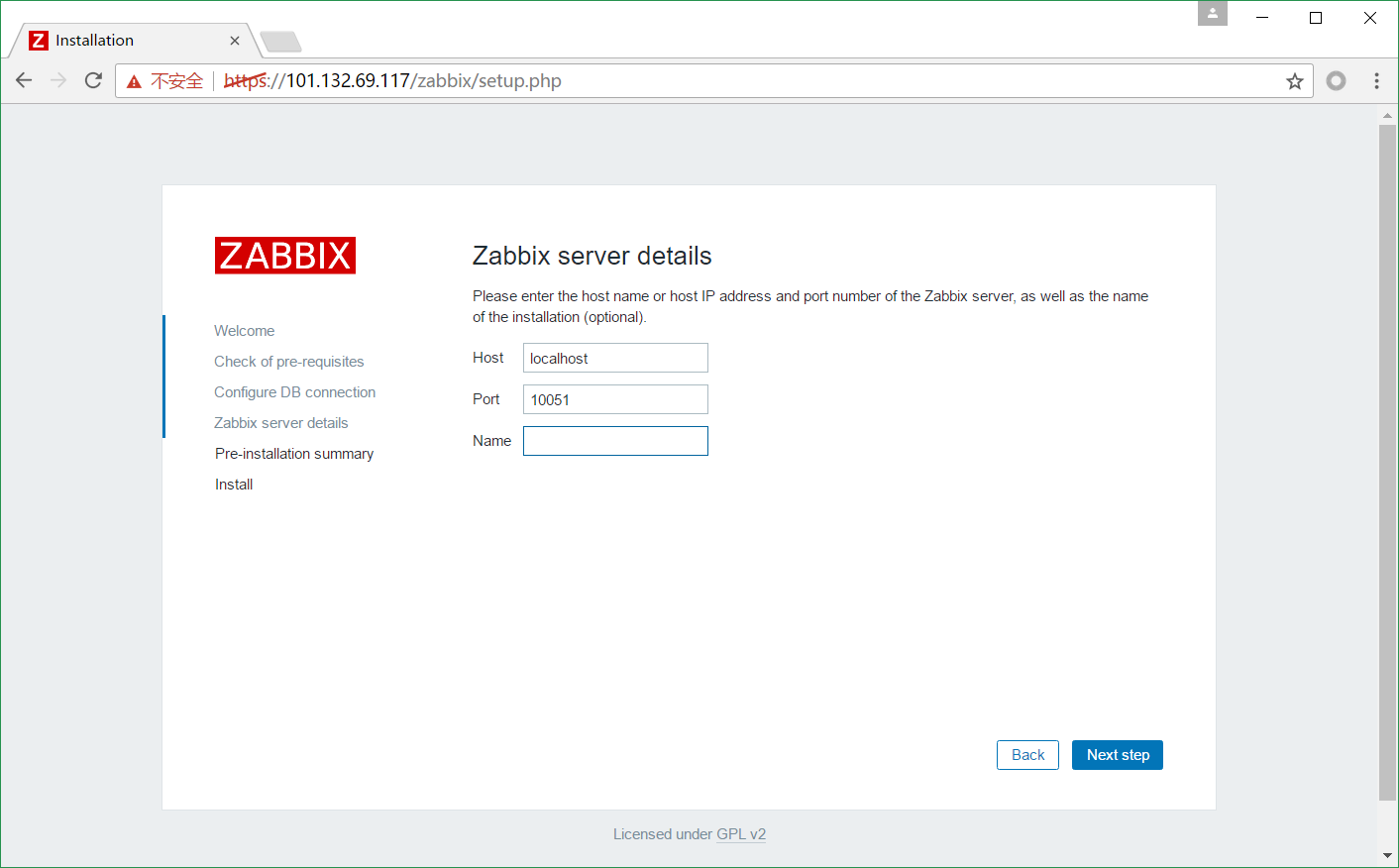1399x868 pixels.
Task: Focus the Name input field
Action: 615,441
